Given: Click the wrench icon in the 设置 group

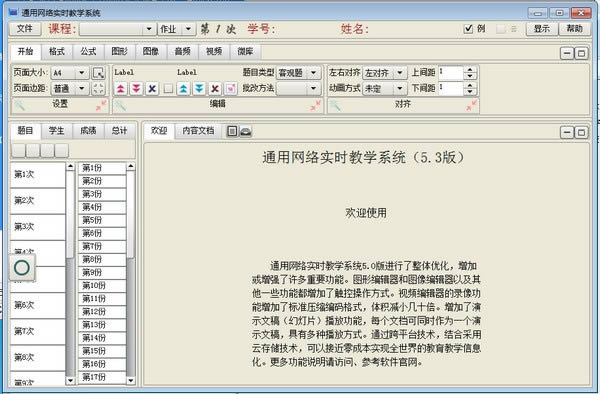Looking at the screenshot, I should coord(20,105).
